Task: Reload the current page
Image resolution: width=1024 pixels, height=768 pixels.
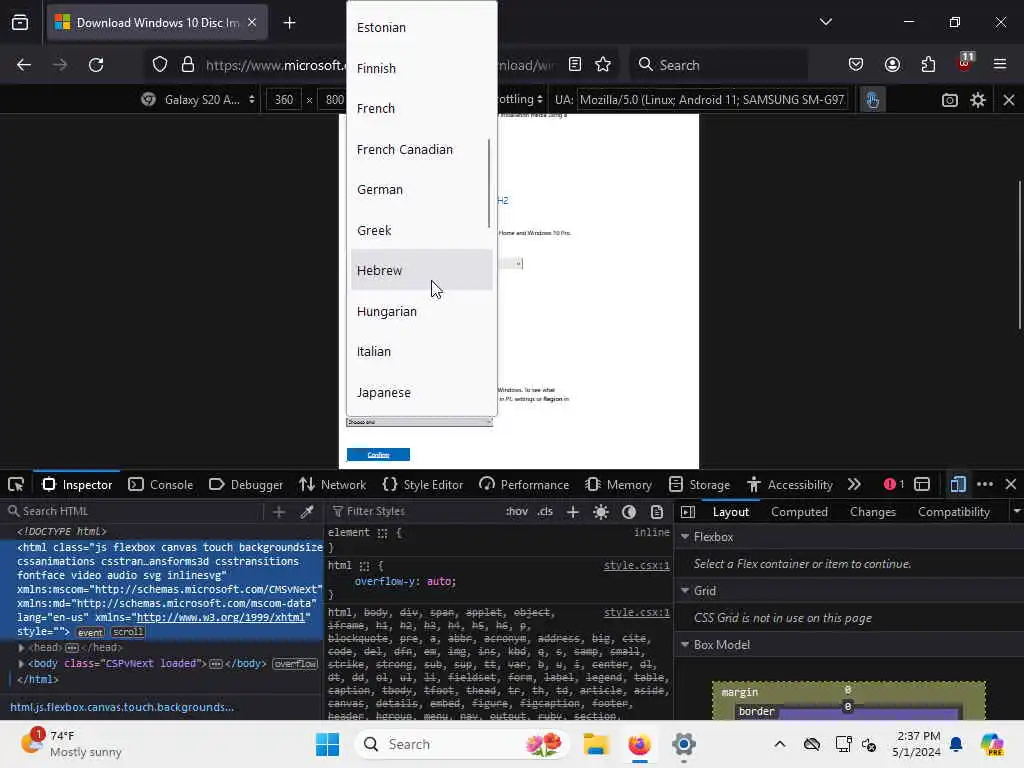Action: pyautogui.click(x=96, y=65)
